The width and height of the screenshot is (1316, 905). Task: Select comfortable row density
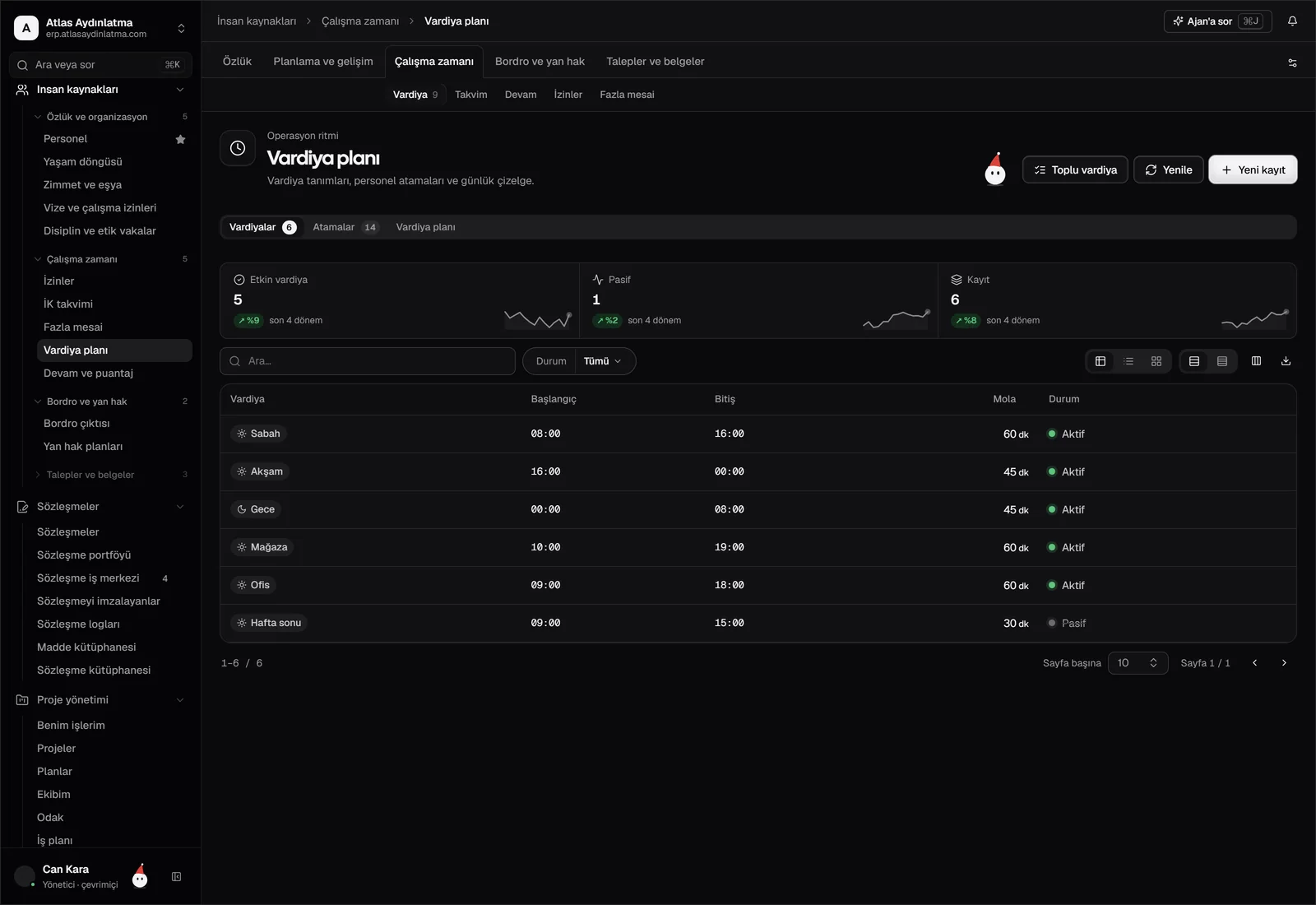click(x=1194, y=361)
